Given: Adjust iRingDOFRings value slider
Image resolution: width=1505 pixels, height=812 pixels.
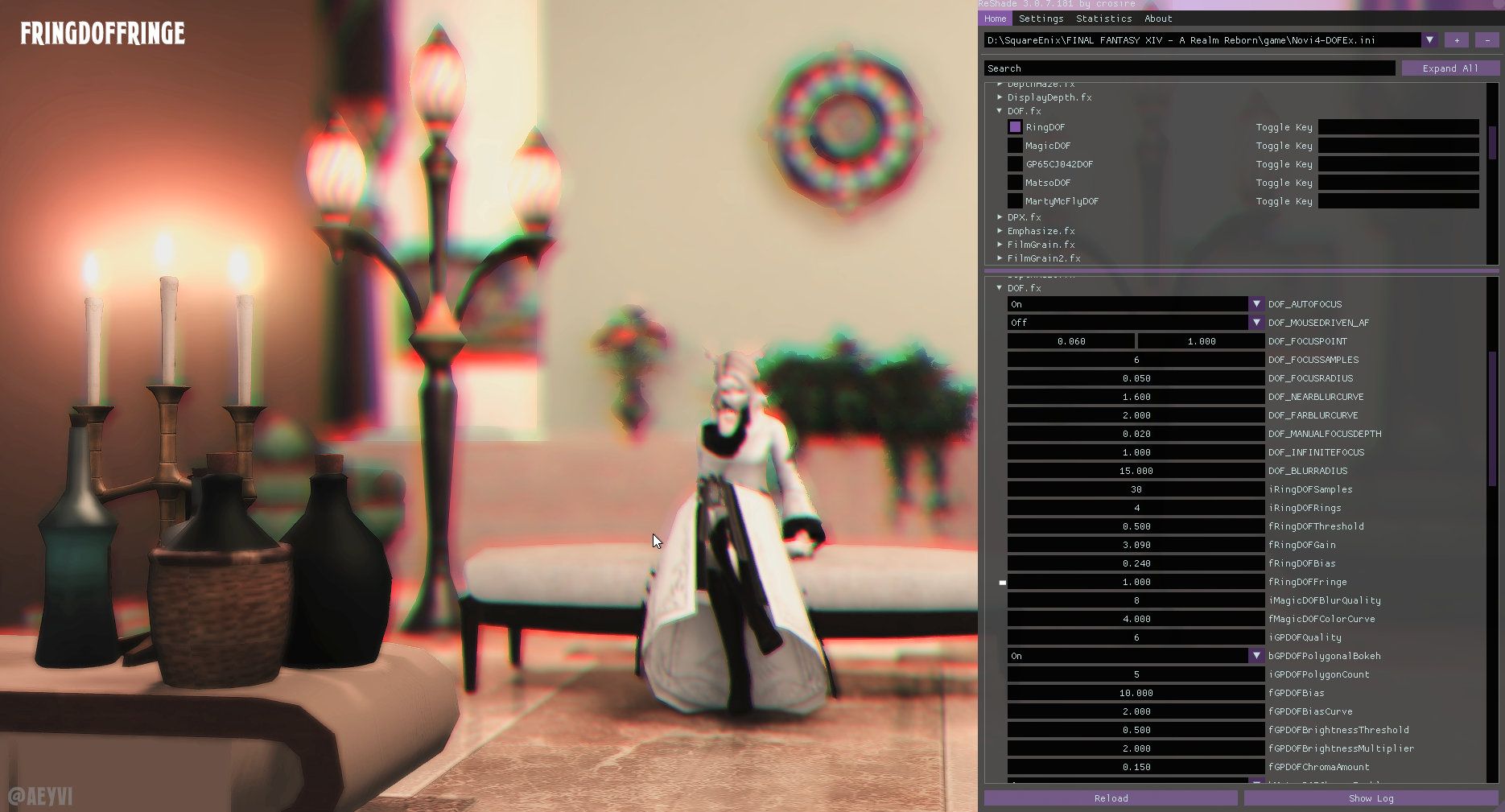Looking at the screenshot, I should click(1136, 508).
